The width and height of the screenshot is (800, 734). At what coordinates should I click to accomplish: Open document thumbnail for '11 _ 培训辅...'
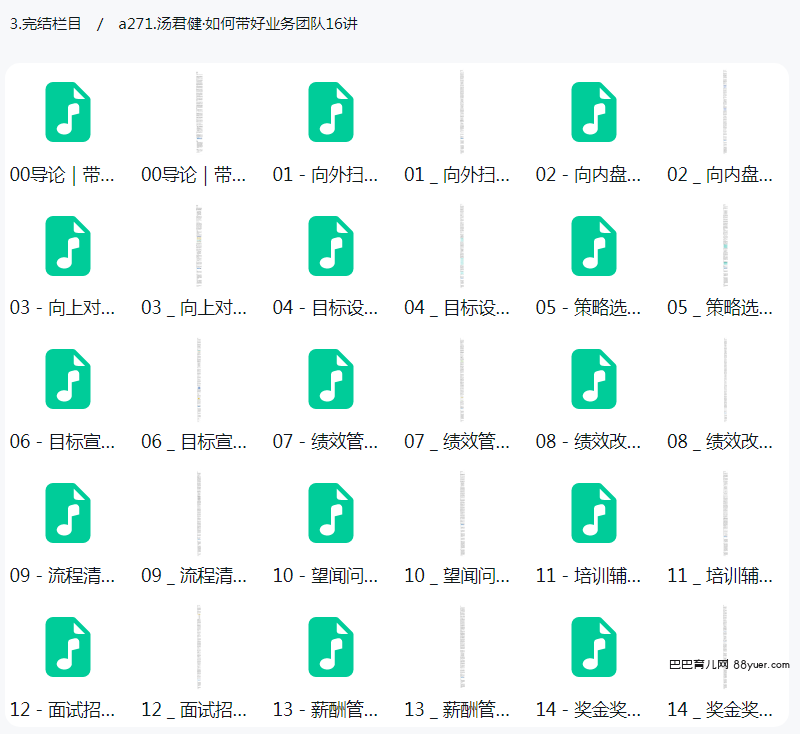pyautogui.click(x=725, y=513)
